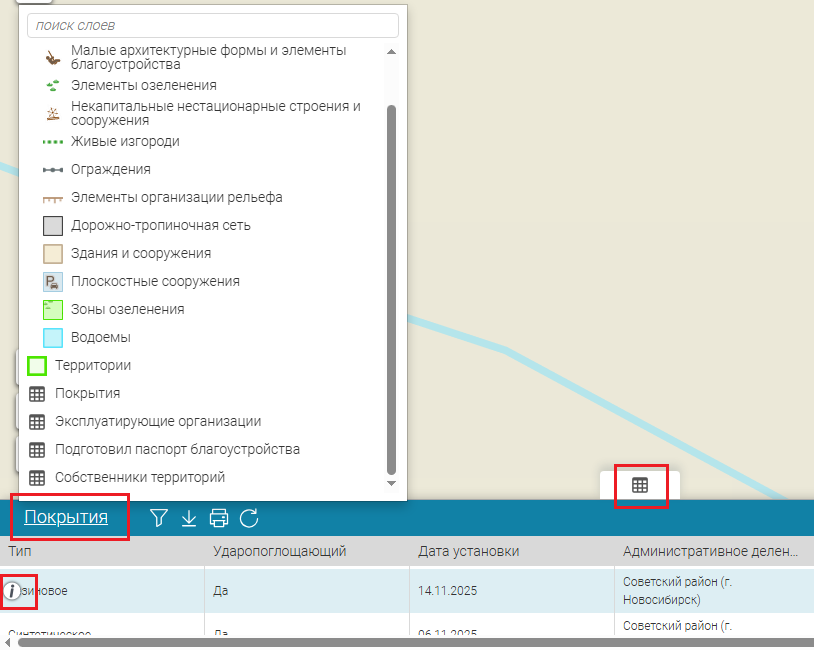This screenshot has height=669, width=814.
Task: Click the horizontal table scrollbar
Action: (x=416, y=643)
